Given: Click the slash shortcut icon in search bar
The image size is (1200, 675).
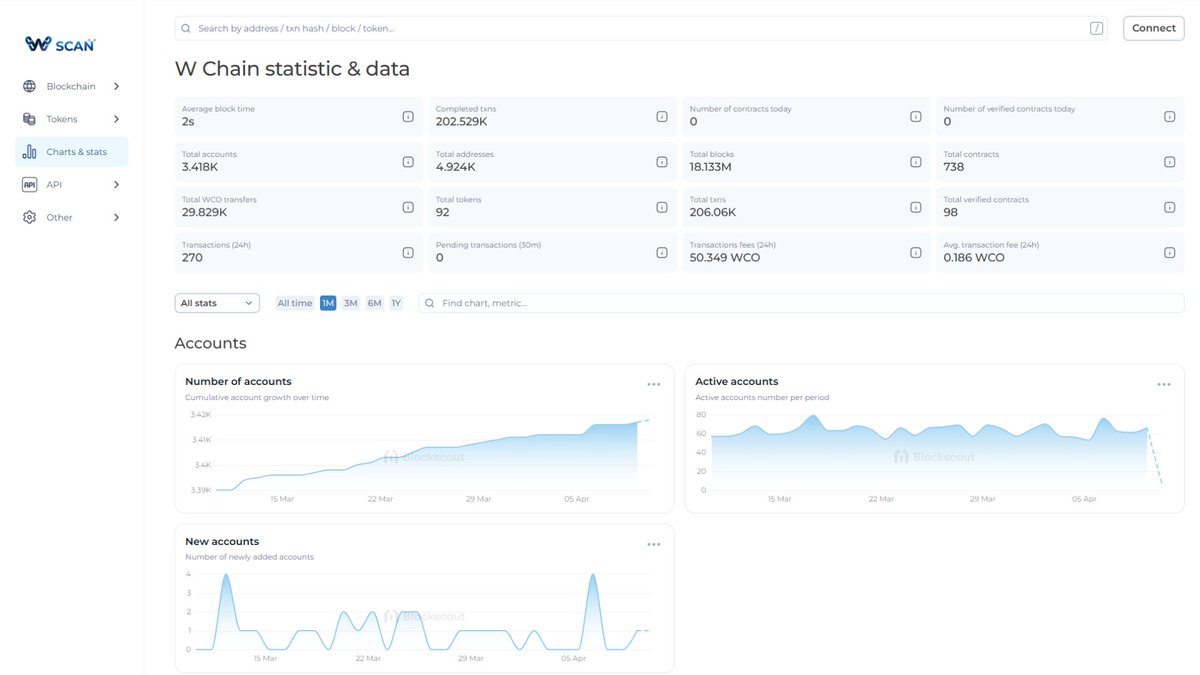Looking at the screenshot, I should (x=1097, y=28).
